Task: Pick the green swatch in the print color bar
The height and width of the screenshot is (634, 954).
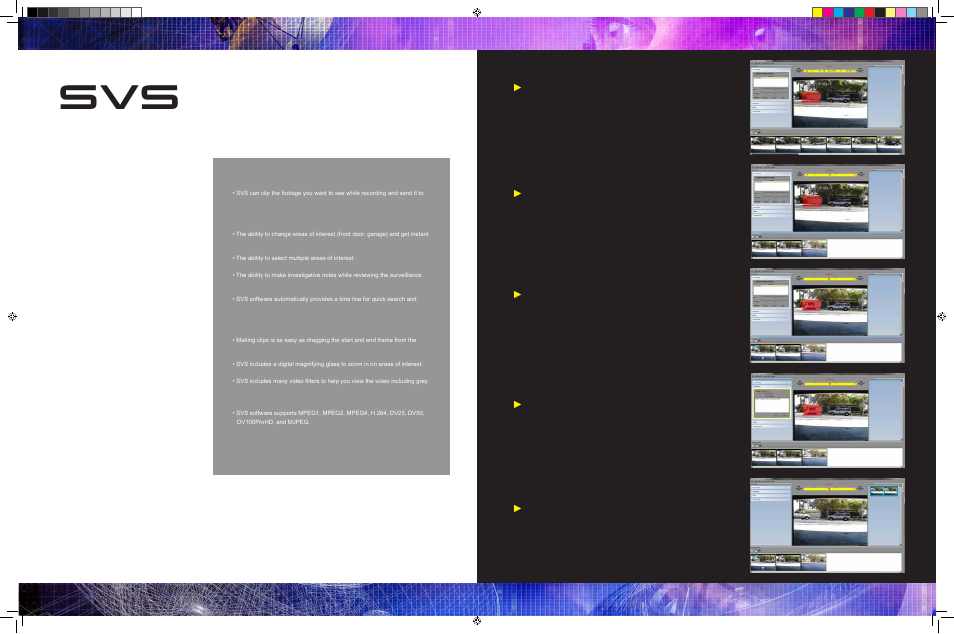Action: 859,12
